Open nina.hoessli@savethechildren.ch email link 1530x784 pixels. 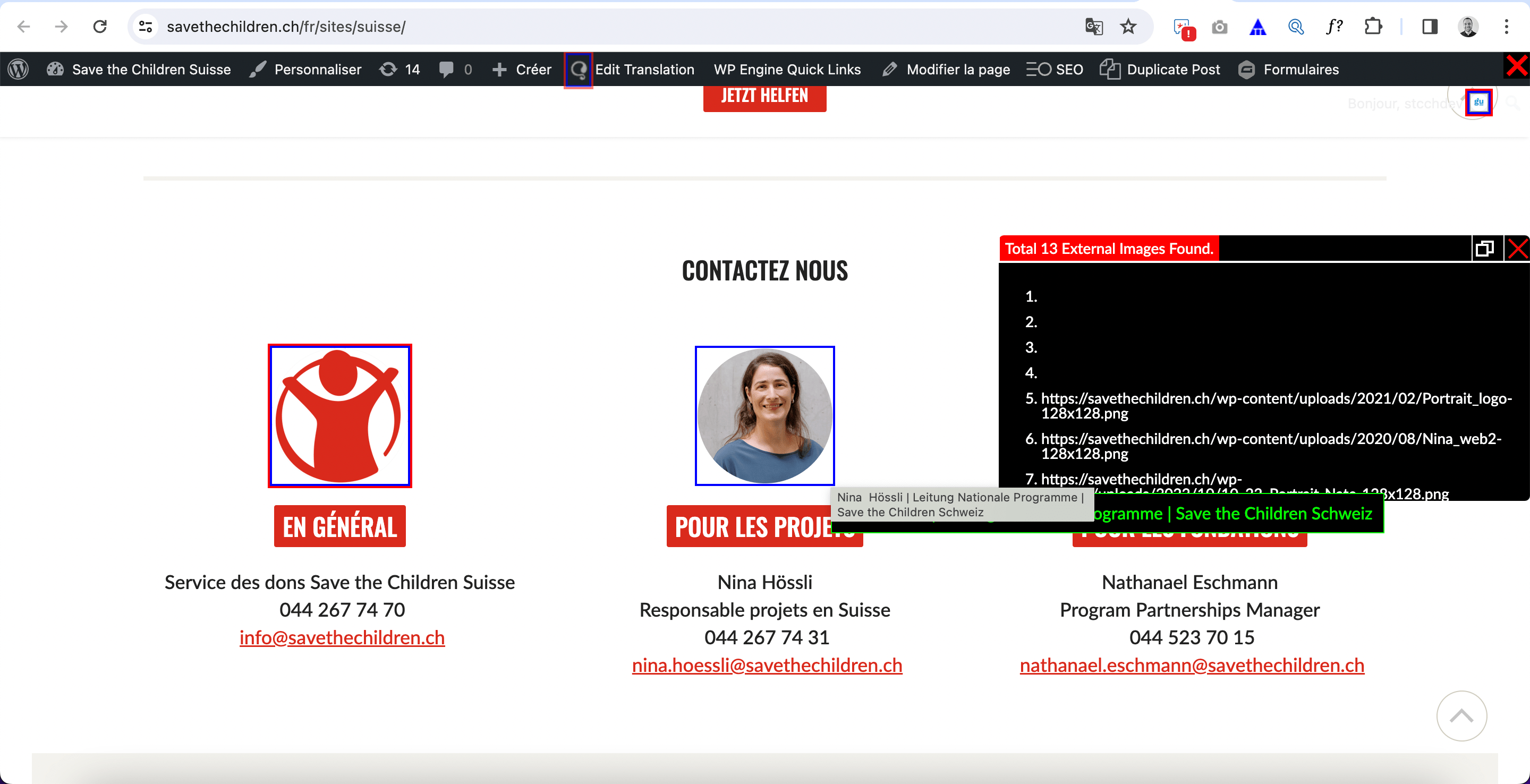pos(767,665)
